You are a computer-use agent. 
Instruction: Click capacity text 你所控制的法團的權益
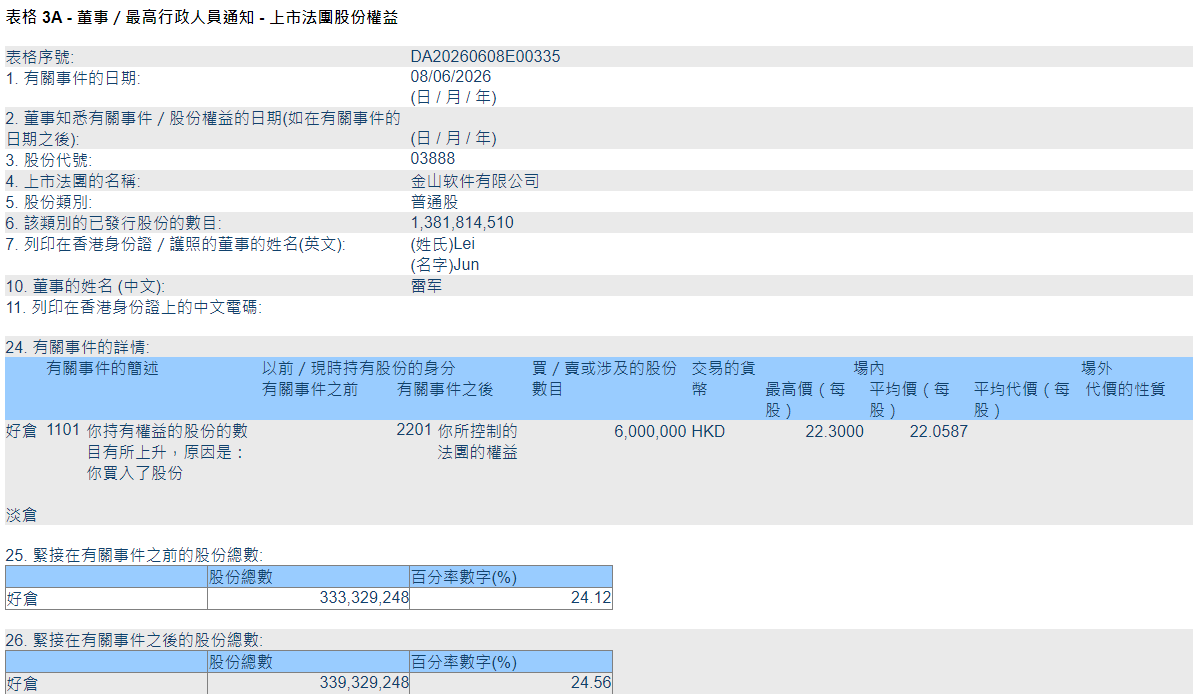478,442
